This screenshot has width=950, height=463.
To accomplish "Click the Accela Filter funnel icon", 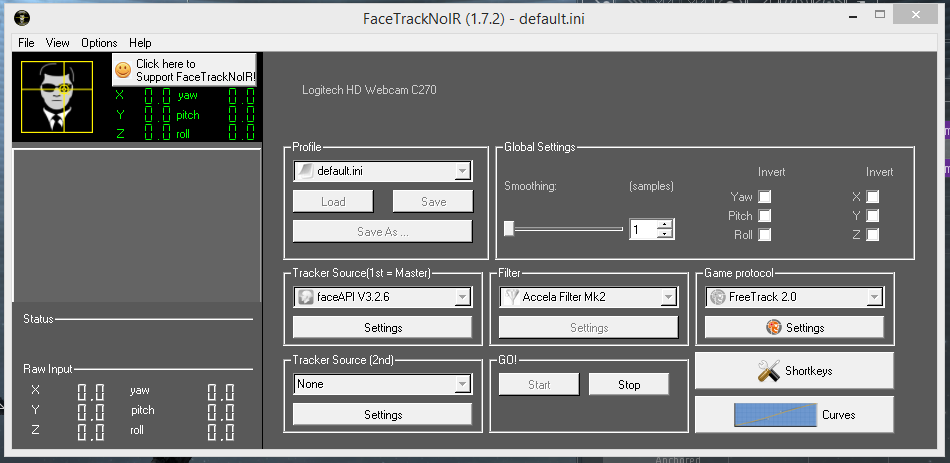I will (512, 297).
